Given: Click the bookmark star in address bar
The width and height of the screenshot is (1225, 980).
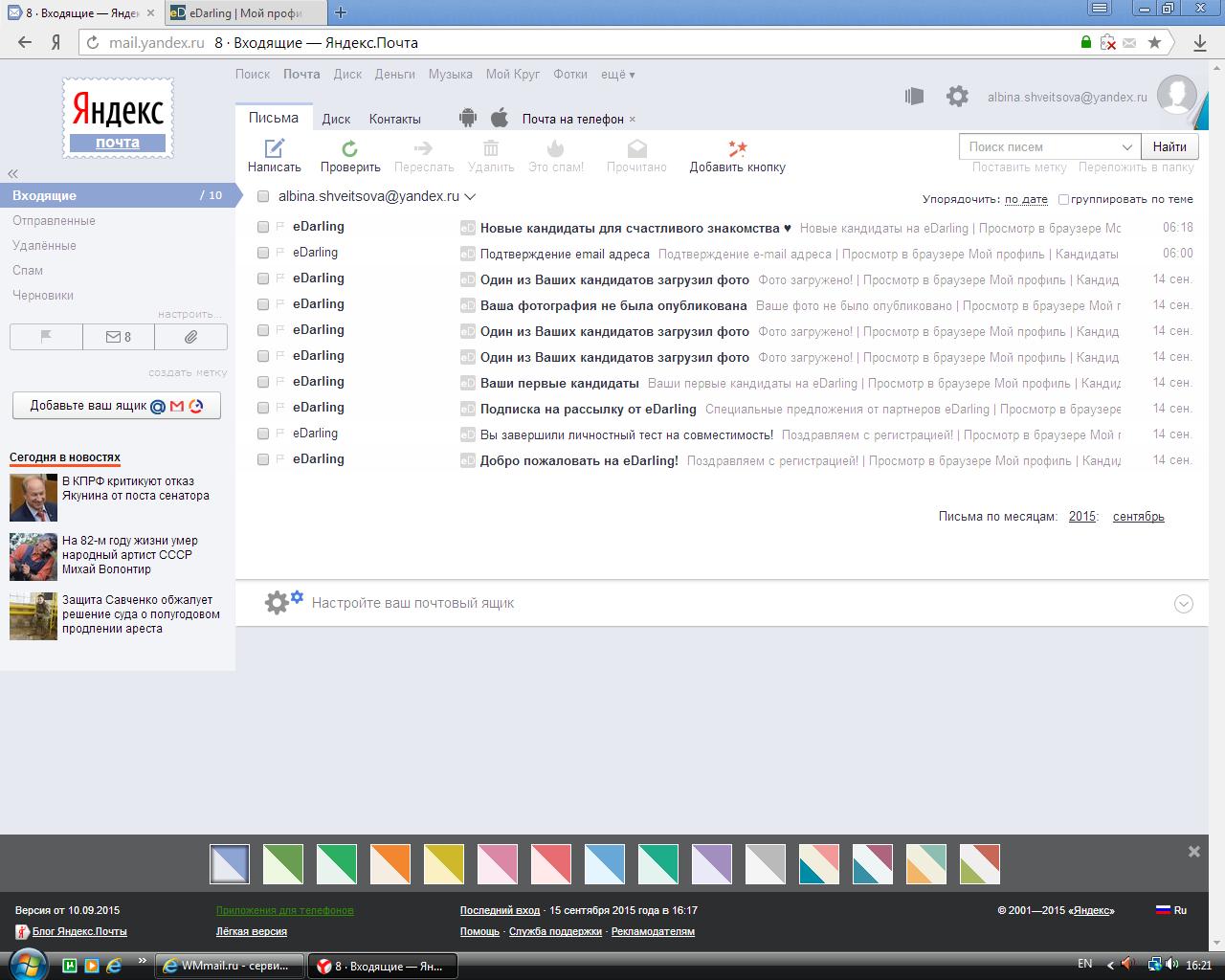Looking at the screenshot, I should pyautogui.click(x=1155, y=42).
